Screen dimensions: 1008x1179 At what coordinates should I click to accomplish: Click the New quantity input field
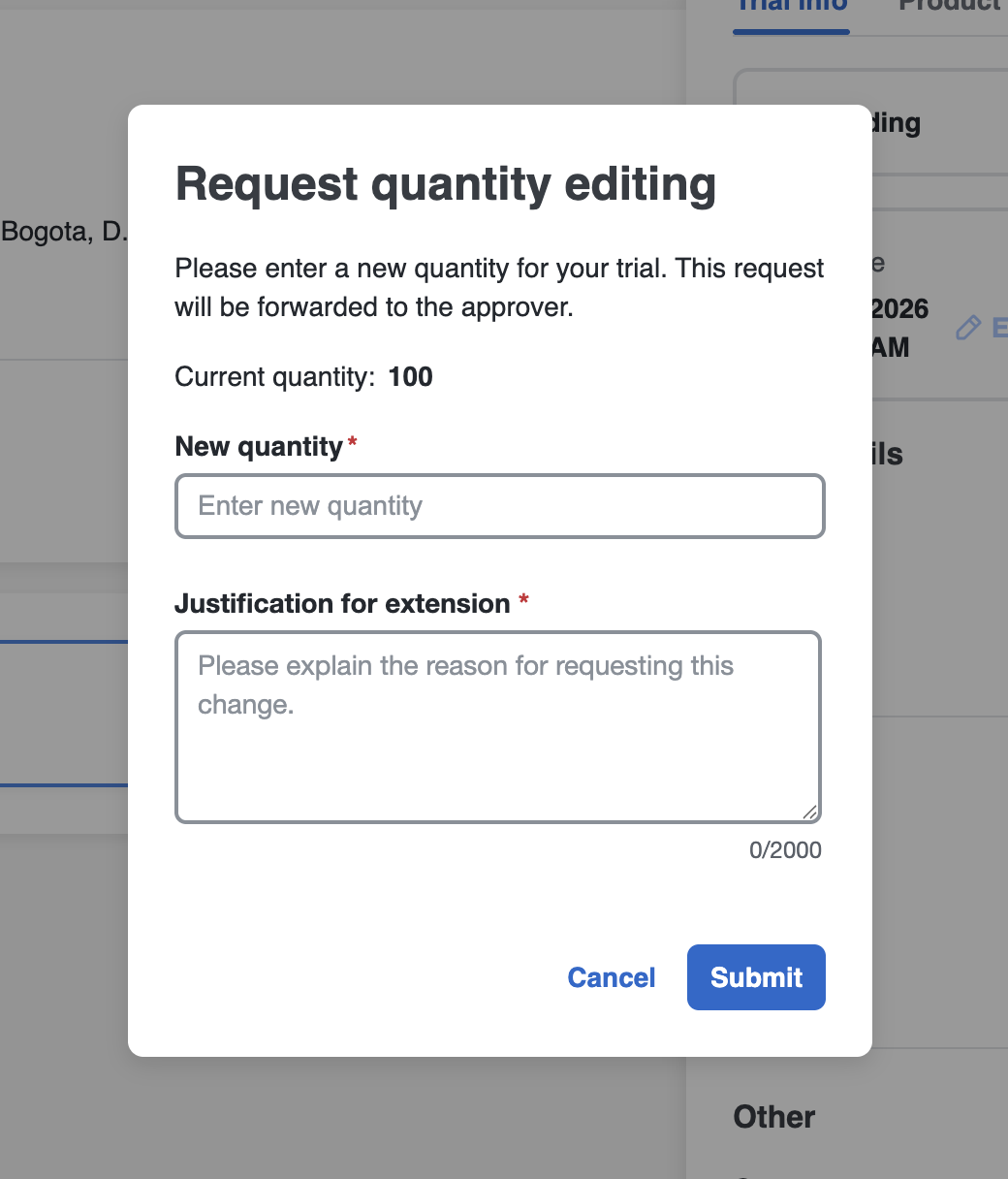point(499,506)
